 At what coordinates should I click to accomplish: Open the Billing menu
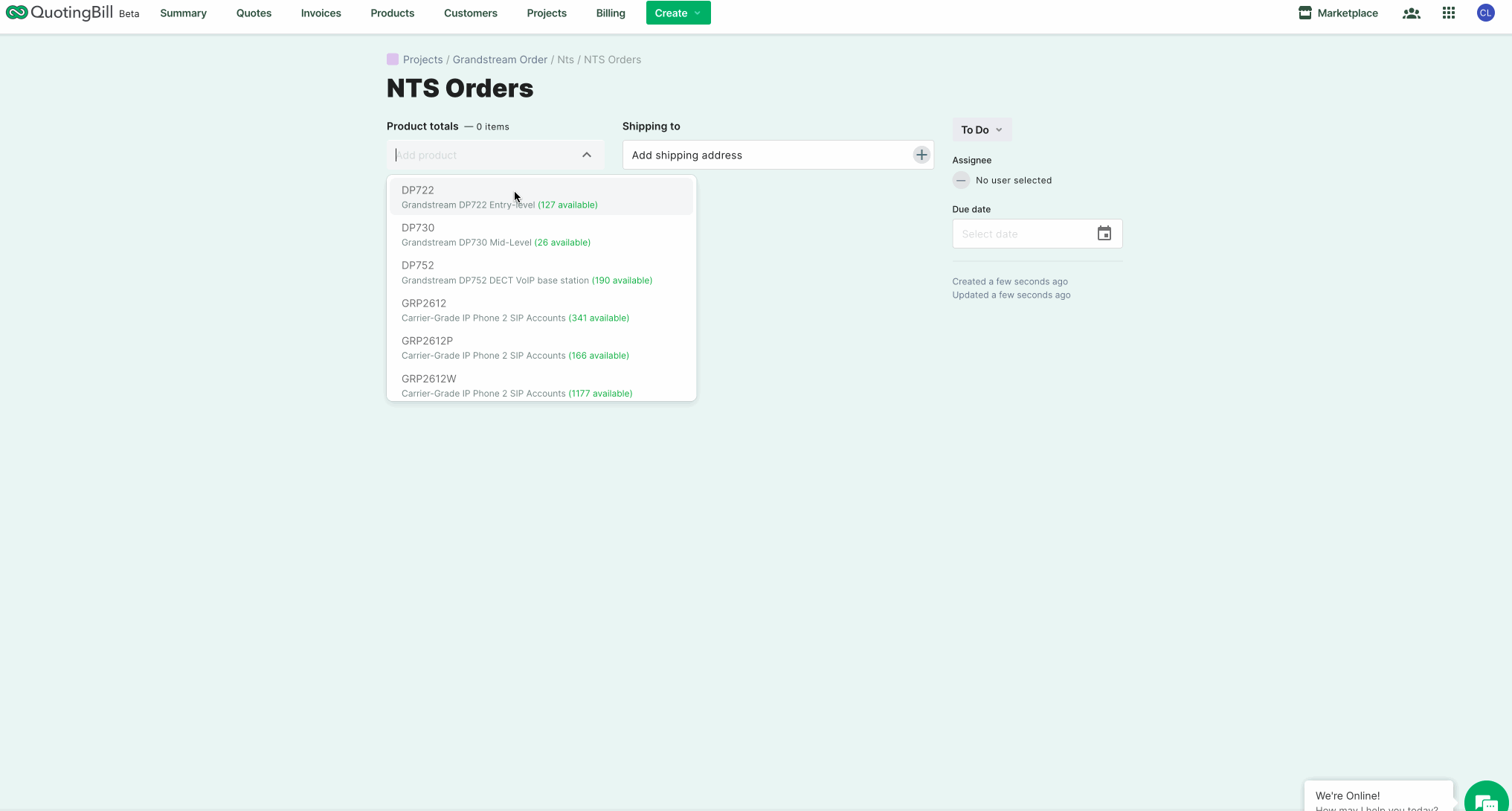610,13
